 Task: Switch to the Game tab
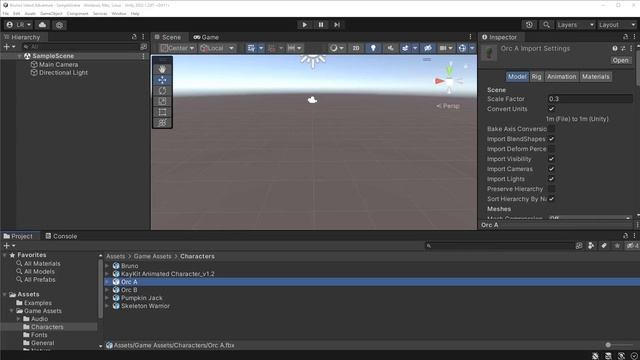coord(207,37)
